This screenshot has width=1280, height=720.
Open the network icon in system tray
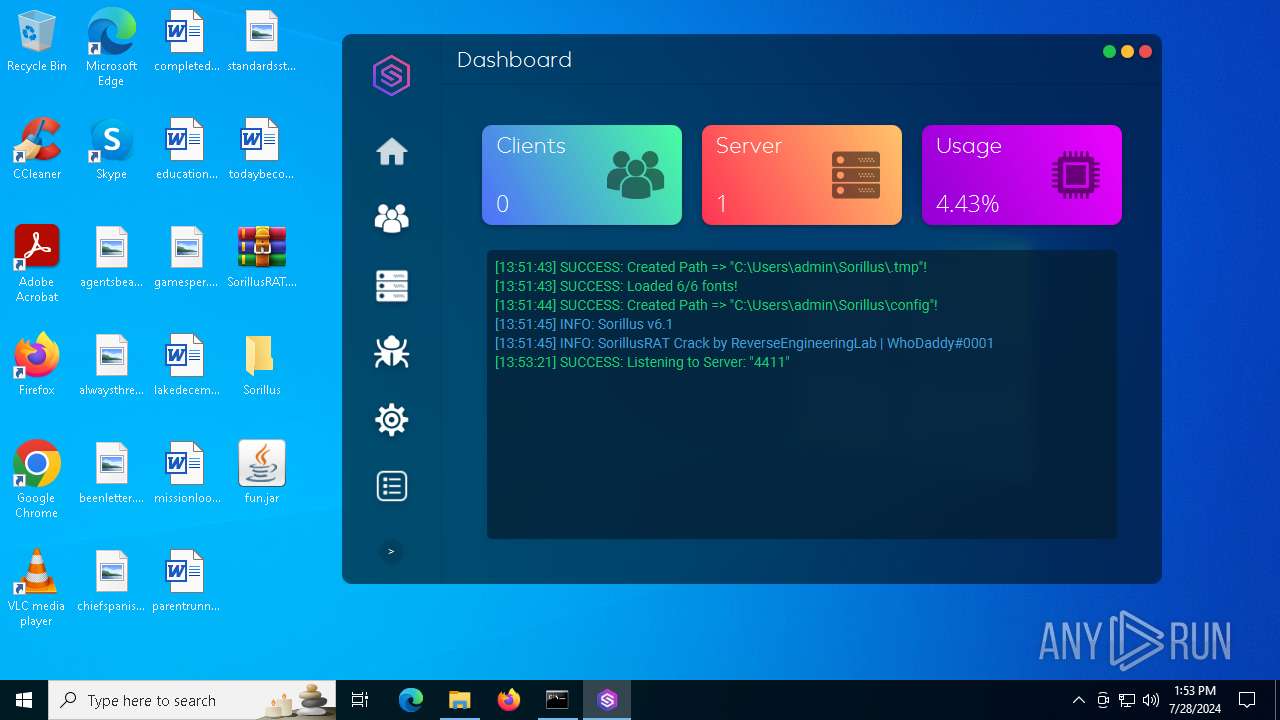tap(1127, 700)
